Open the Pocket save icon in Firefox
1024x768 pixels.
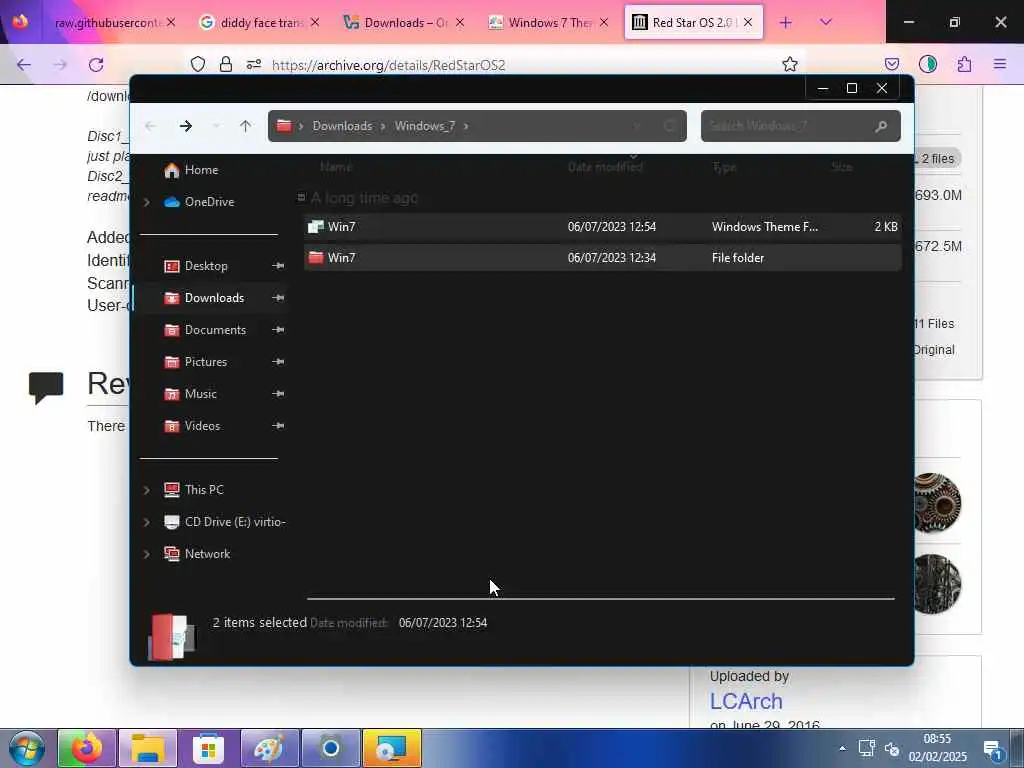pos(891,64)
